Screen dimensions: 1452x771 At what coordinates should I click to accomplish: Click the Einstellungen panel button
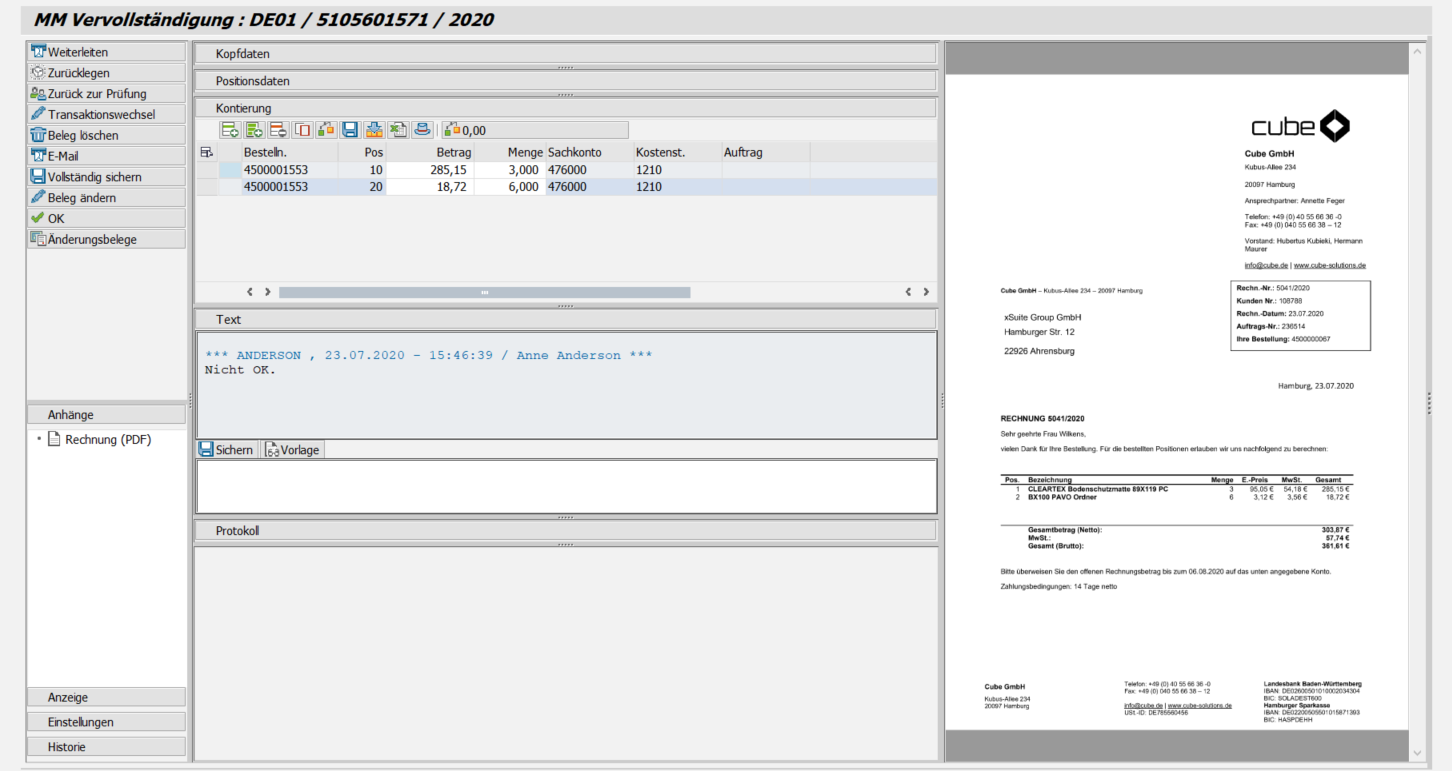tap(105, 721)
